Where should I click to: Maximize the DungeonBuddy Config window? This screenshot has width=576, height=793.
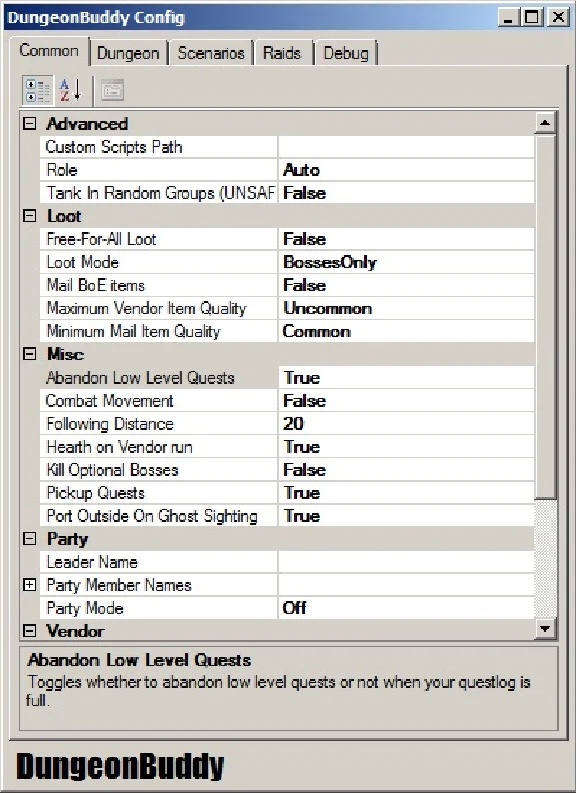pos(532,17)
